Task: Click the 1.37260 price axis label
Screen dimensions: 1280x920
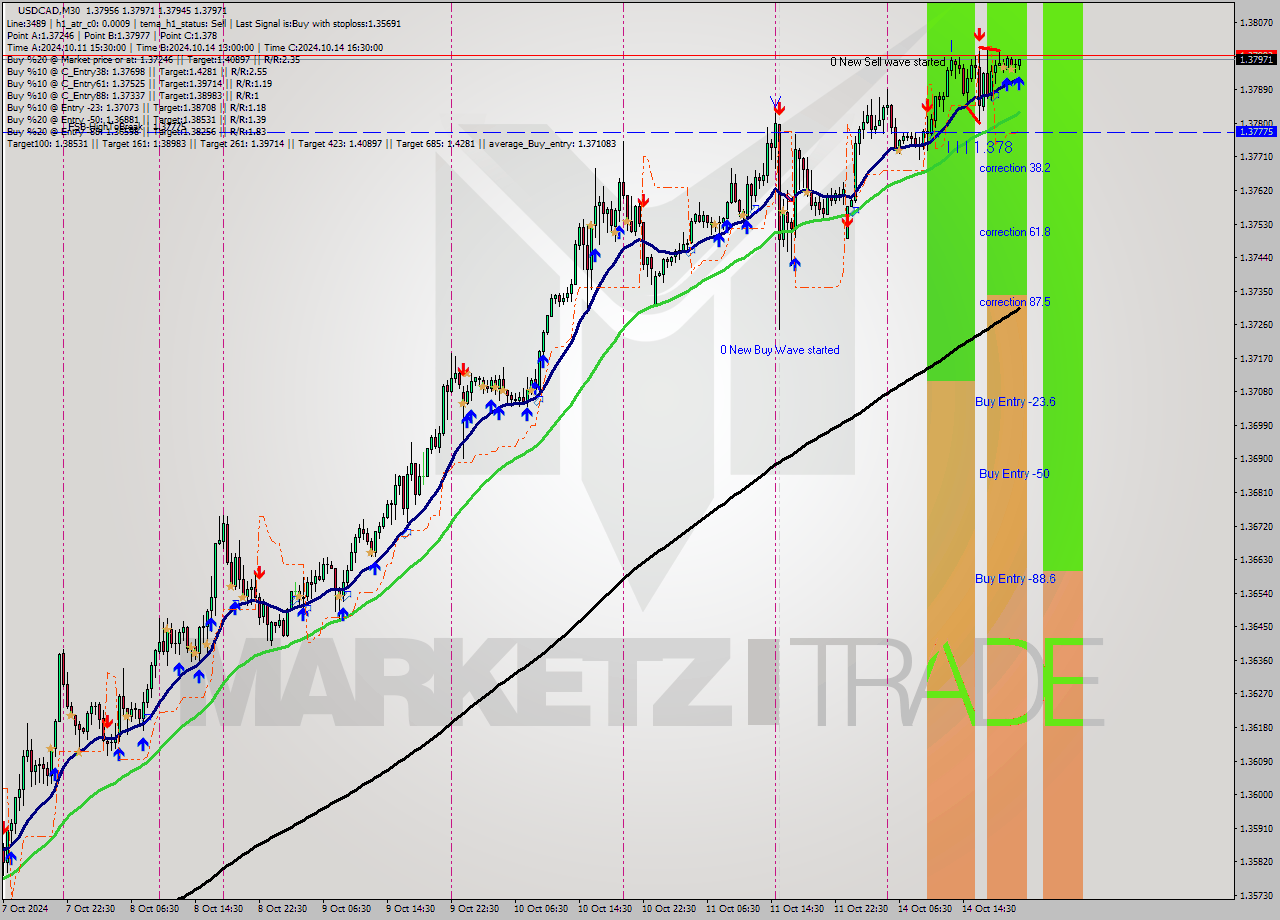Action: click(x=1256, y=324)
